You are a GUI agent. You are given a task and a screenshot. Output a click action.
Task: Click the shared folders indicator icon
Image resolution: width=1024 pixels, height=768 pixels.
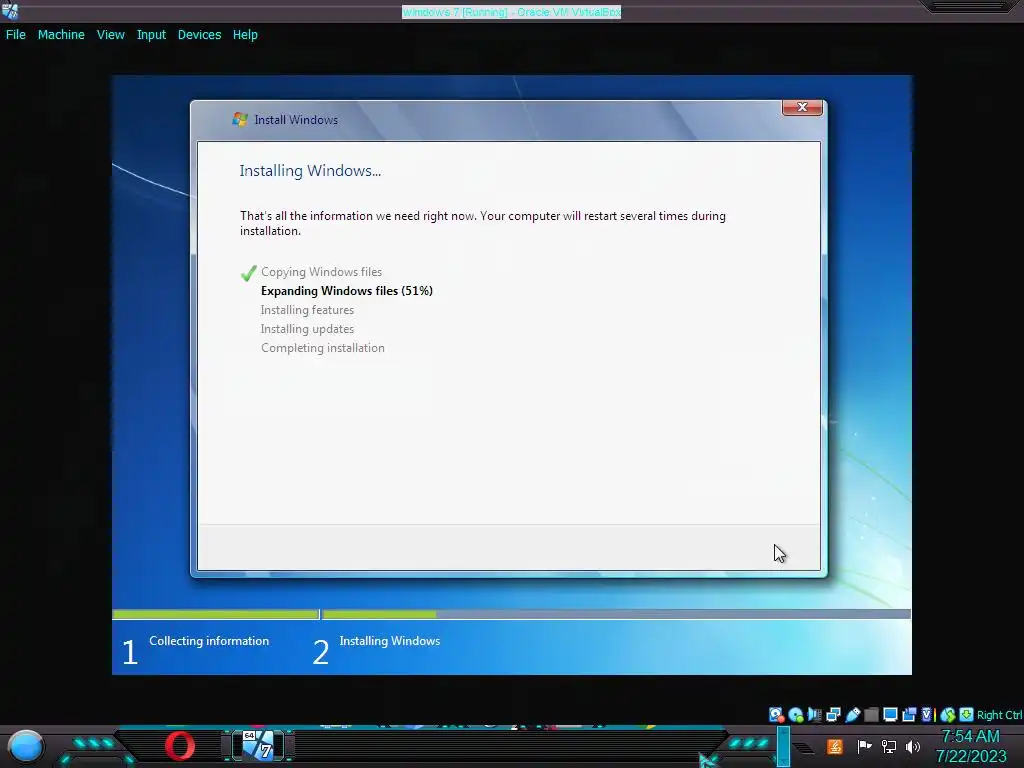(x=871, y=714)
